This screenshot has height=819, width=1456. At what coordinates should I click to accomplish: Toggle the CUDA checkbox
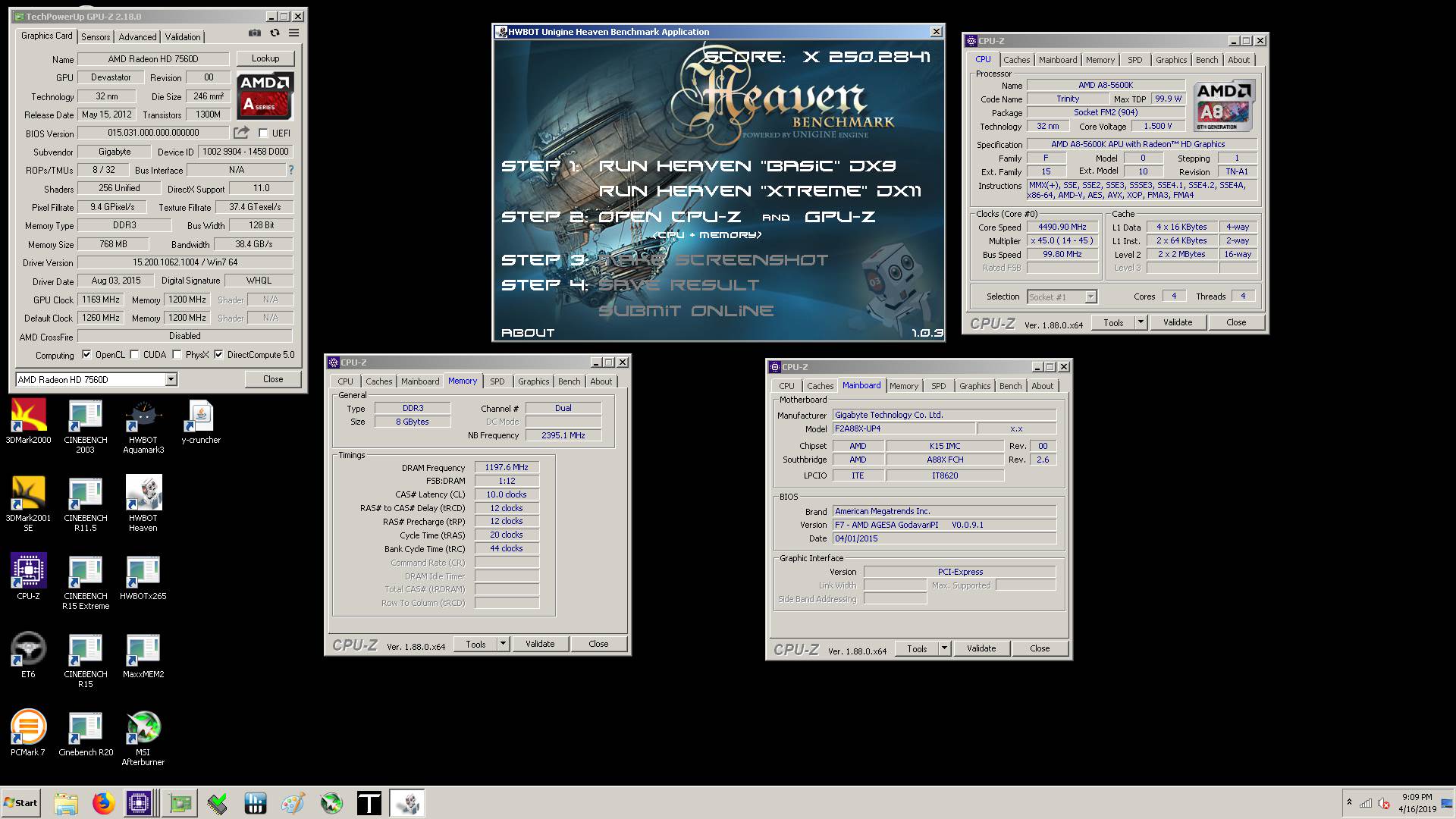click(134, 354)
